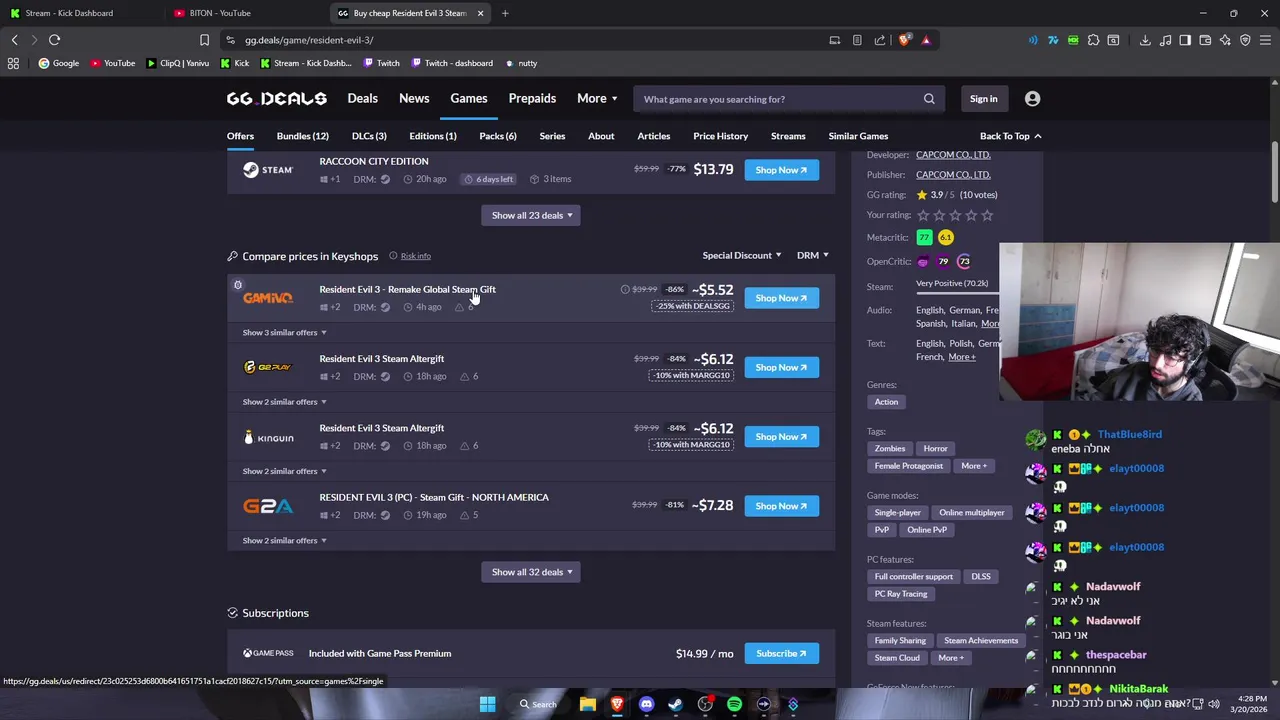
Task: Click the yellow Metacritic user score 6.1 badge
Action: (x=946, y=238)
